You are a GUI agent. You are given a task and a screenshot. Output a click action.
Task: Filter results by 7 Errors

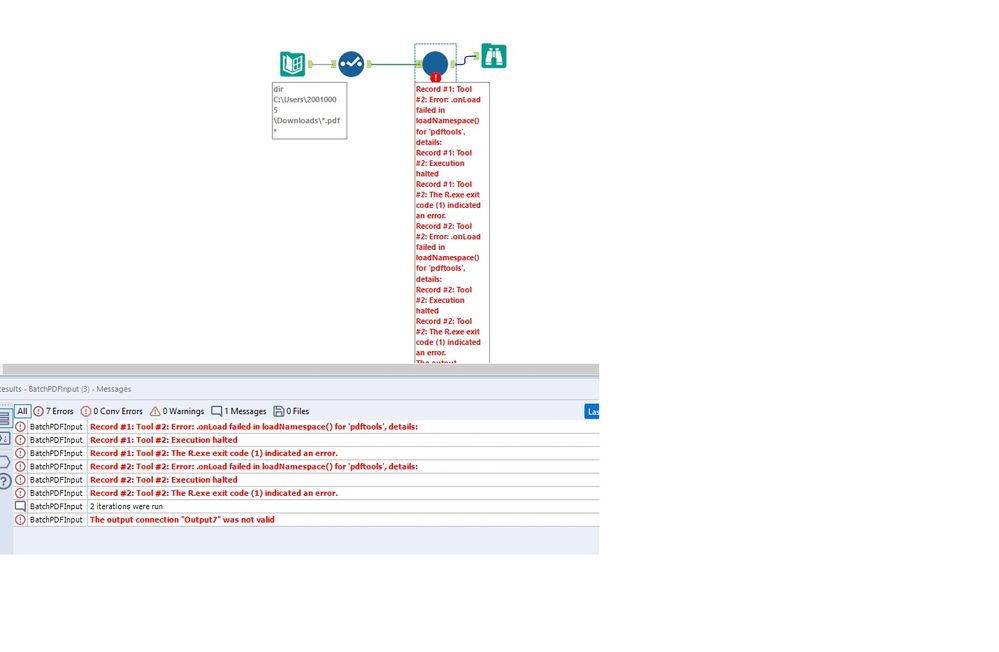pos(54,411)
